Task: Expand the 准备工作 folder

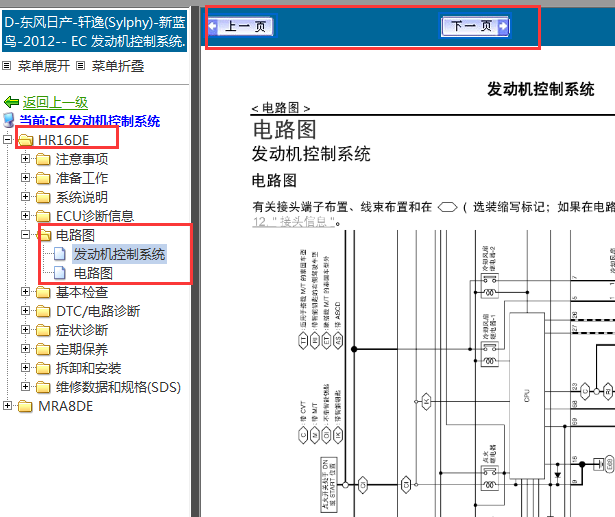Action: coord(25,177)
